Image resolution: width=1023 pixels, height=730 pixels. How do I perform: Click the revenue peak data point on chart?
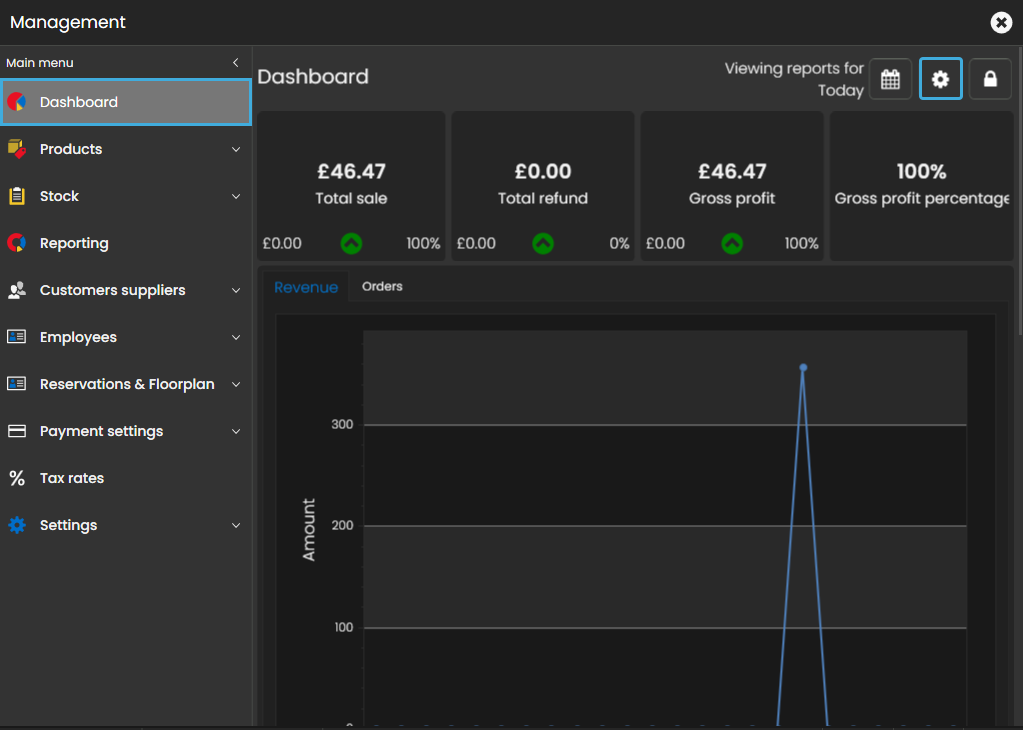[803, 367]
